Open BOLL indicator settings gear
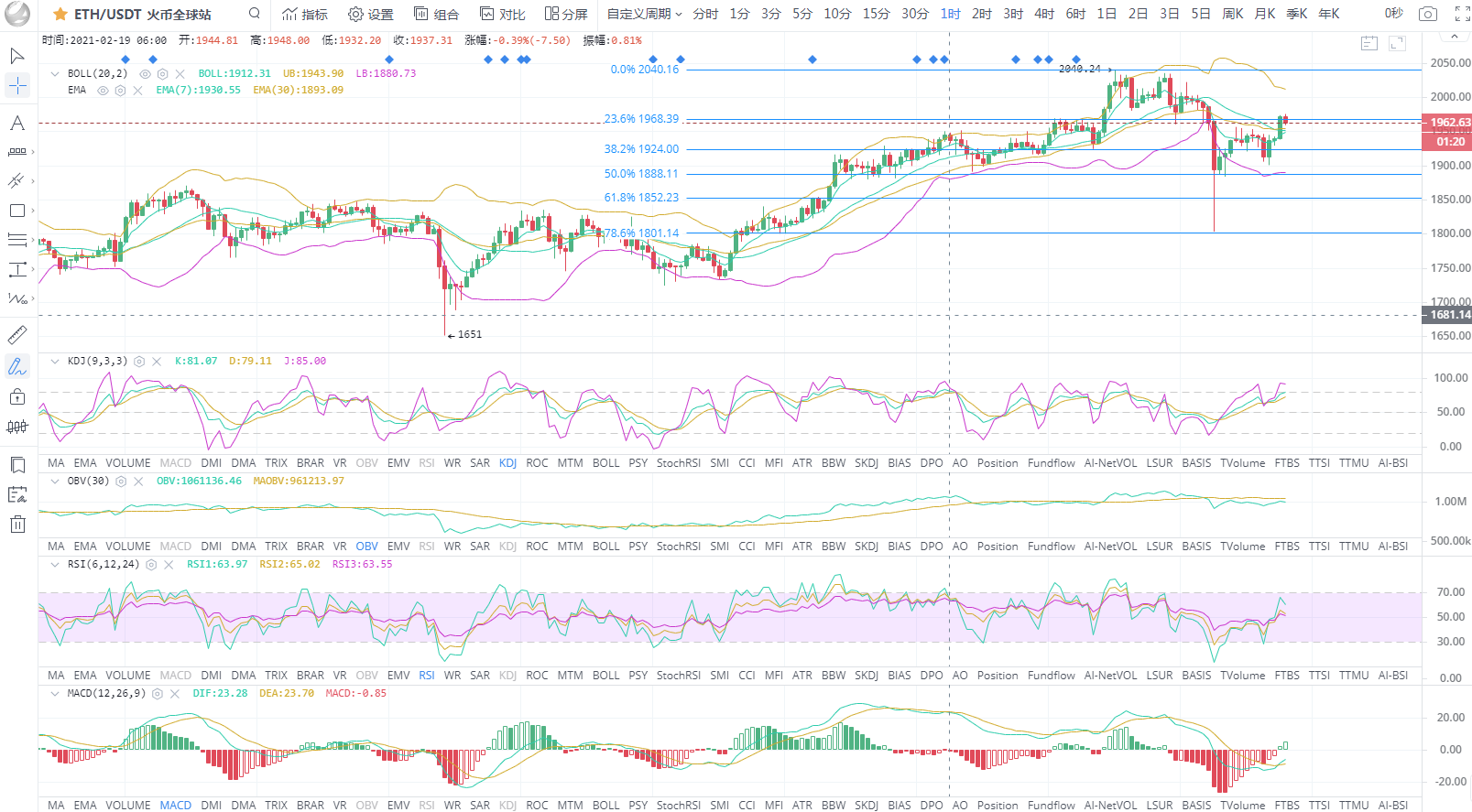 tap(162, 74)
